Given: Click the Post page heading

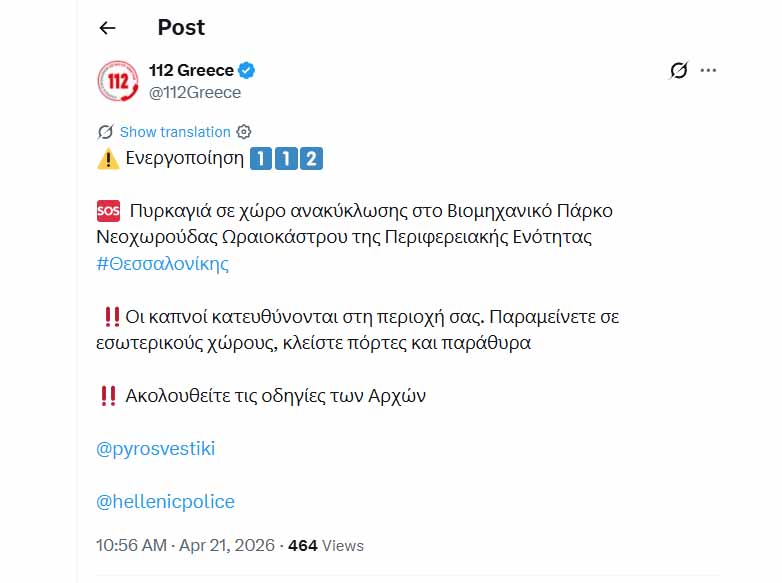Looking at the screenshot, I should [181, 28].
